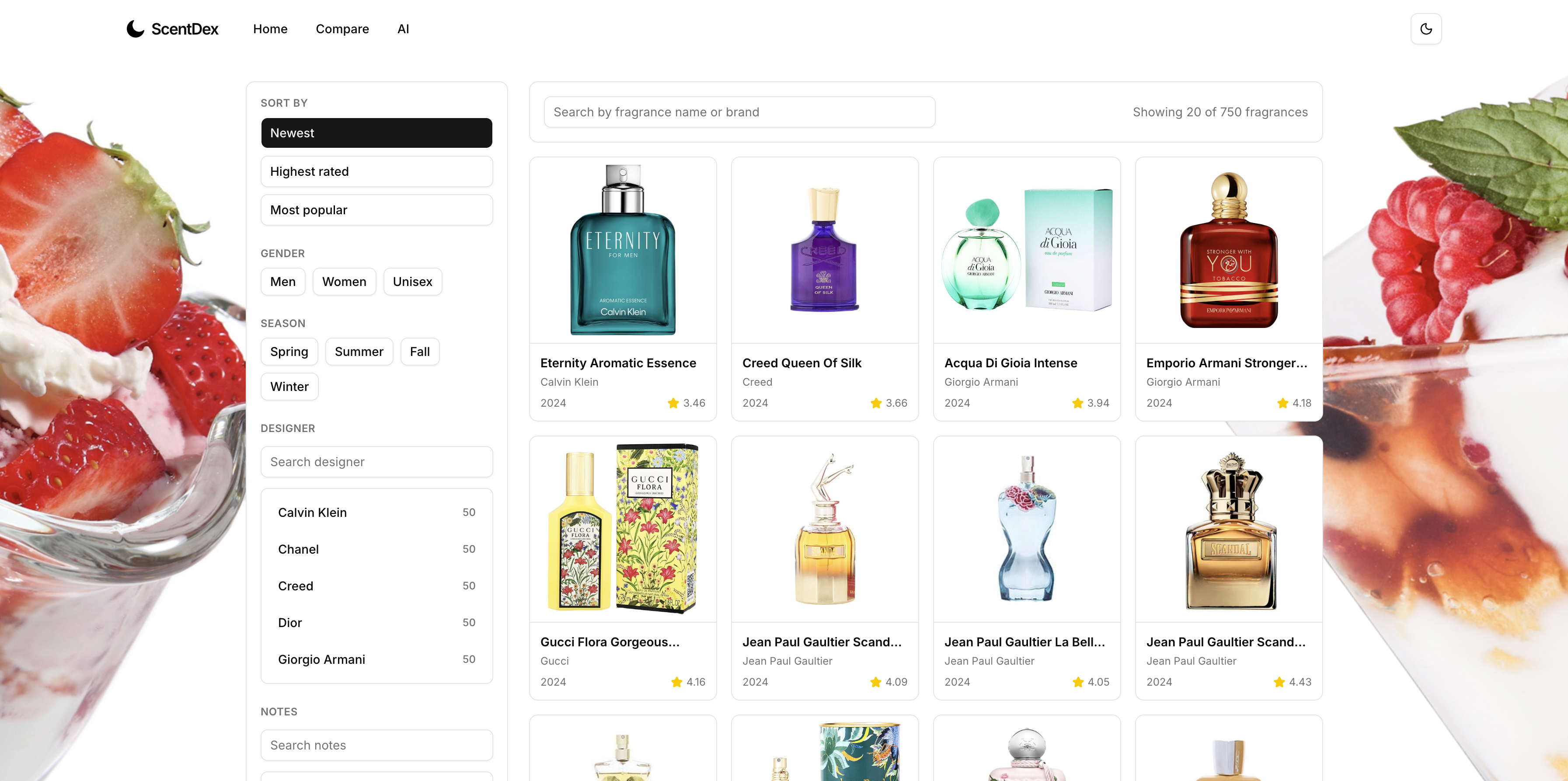Screen dimensions: 1568x781
Task: View the Creed Queen Of Silk bottle image
Action: (x=825, y=250)
